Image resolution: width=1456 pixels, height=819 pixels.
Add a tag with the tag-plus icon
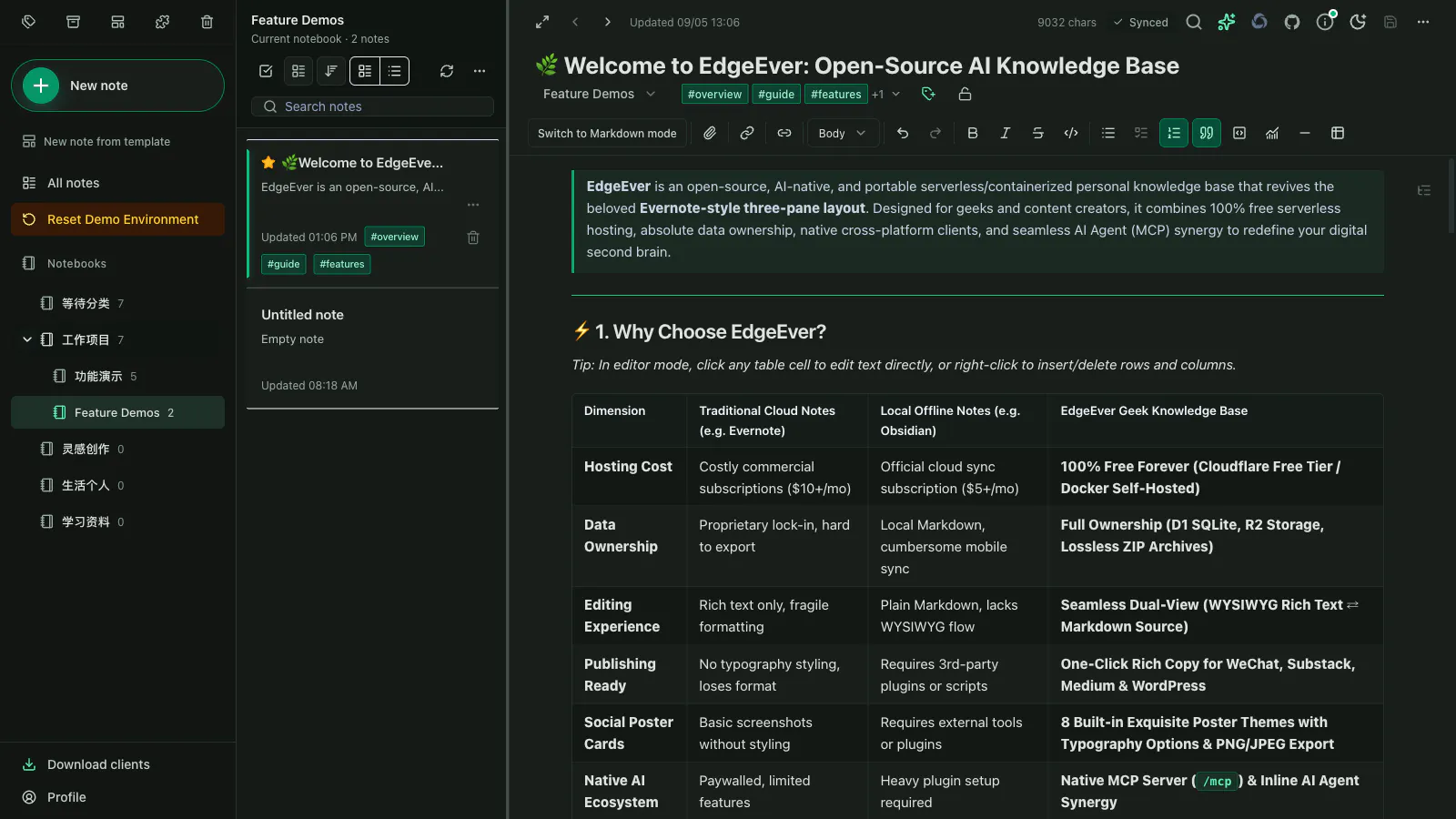[928, 94]
